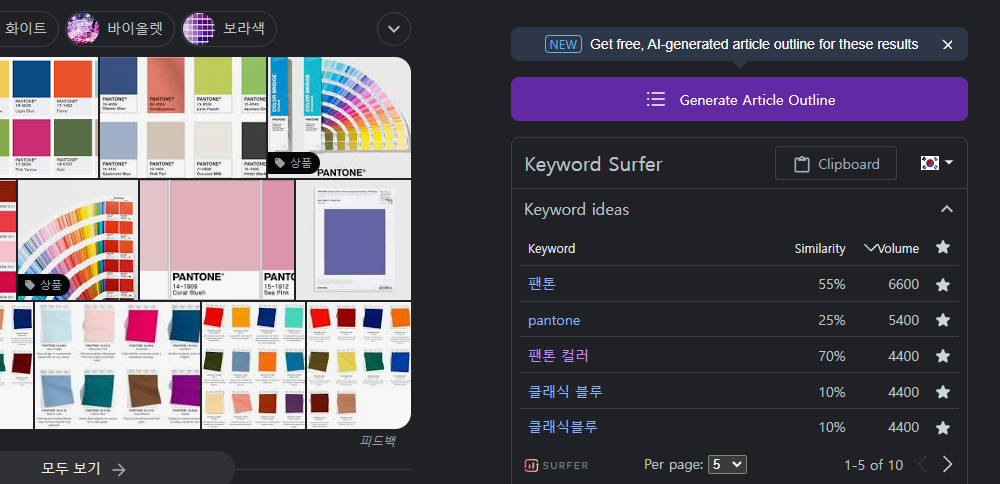Open the purple Pantone swatch sheet image
This screenshot has height=484, width=1000.
(353, 240)
